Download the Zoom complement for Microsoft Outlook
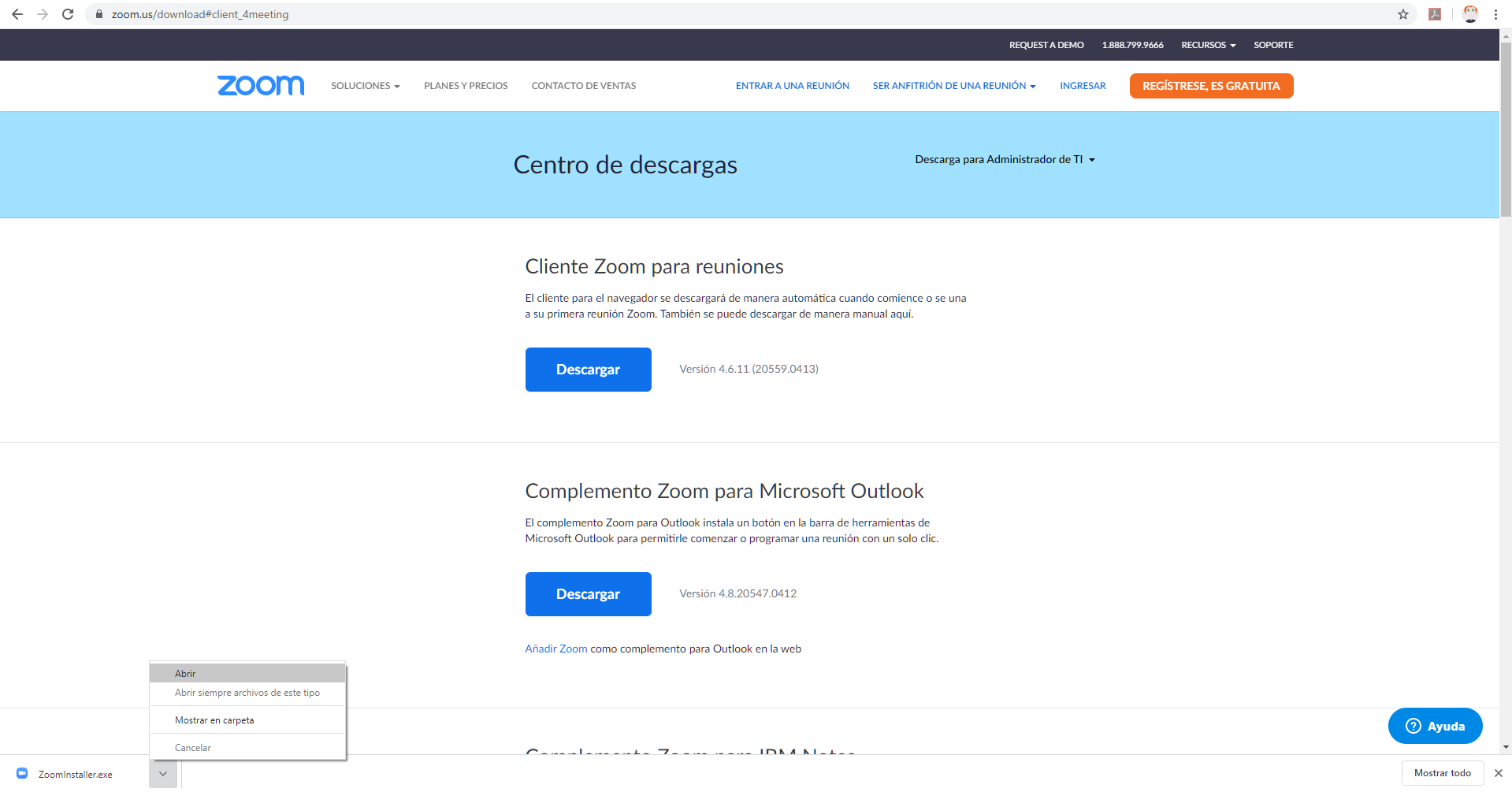Viewport: 1512px width, 792px height. [588, 594]
